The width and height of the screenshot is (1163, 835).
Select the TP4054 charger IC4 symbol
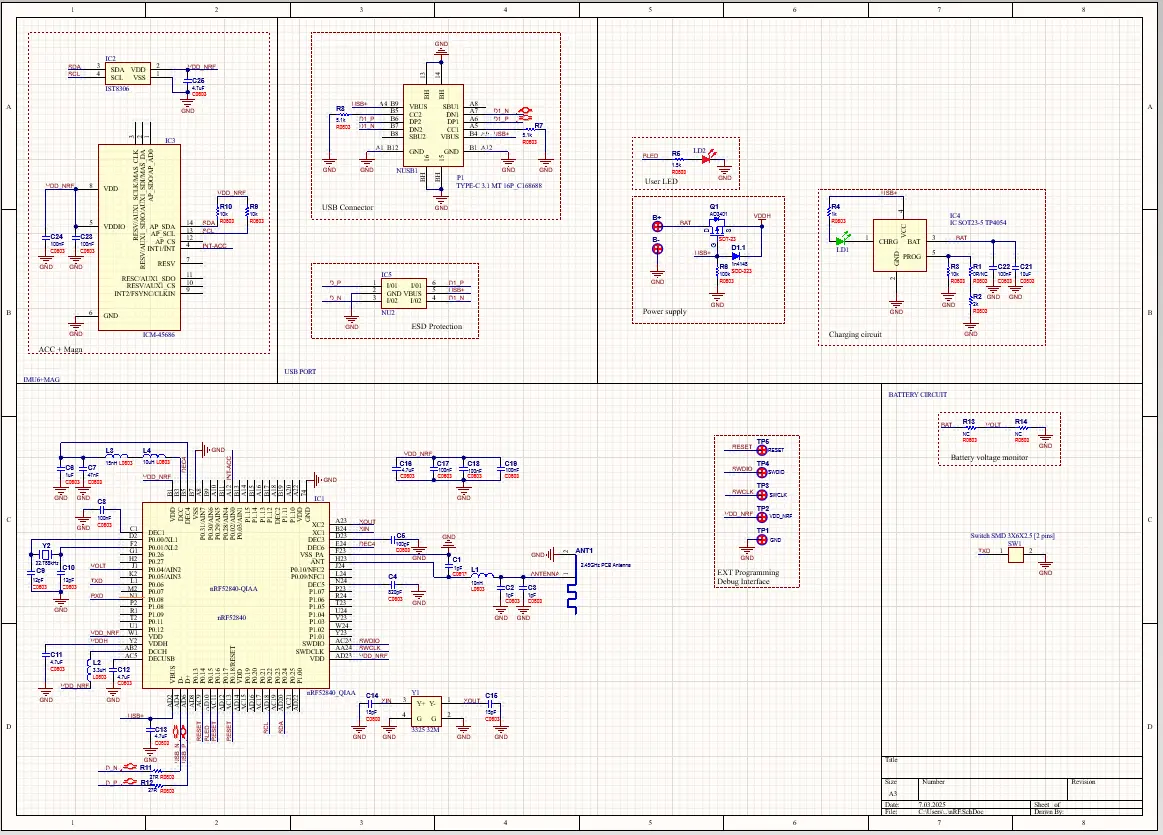point(900,245)
